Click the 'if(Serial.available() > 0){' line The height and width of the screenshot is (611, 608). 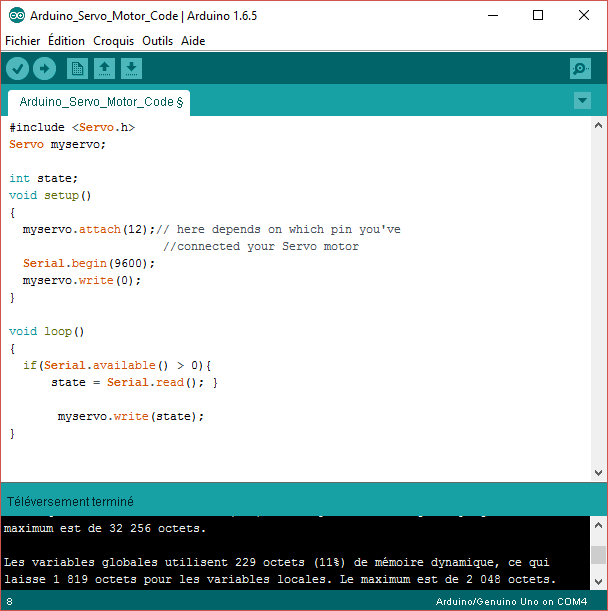(x=117, y=366)
